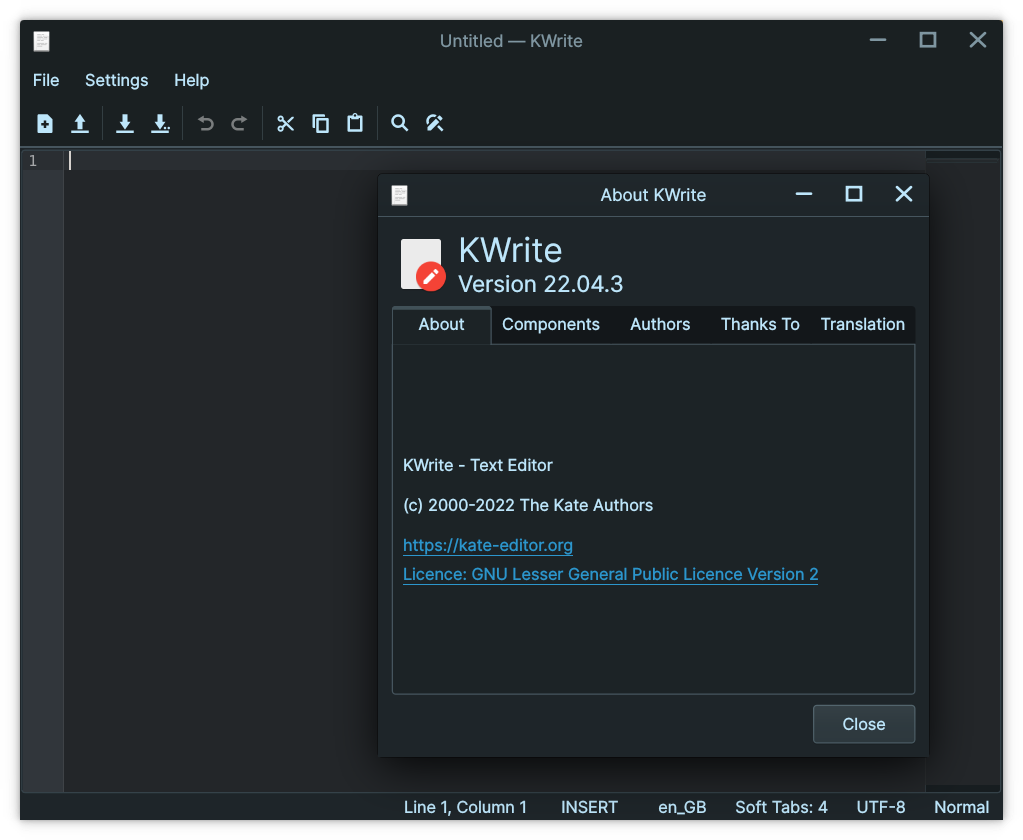1023x840 pixels.
Task: Open the GNU Lesser General Public Licence link
Action: [611, 575]
